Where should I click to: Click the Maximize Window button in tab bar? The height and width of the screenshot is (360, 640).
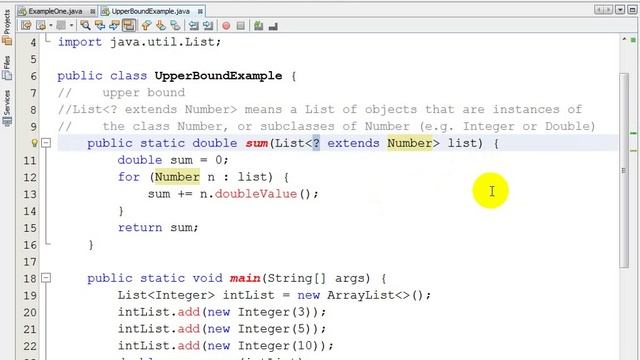click(632, 10)
